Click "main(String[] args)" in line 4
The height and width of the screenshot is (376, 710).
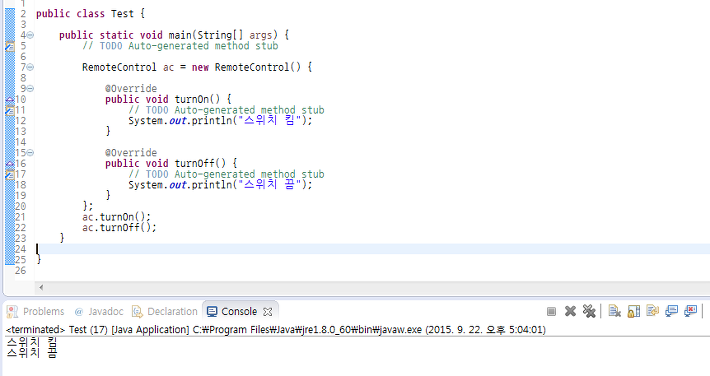pyautogui.click(x=223, y=35)
